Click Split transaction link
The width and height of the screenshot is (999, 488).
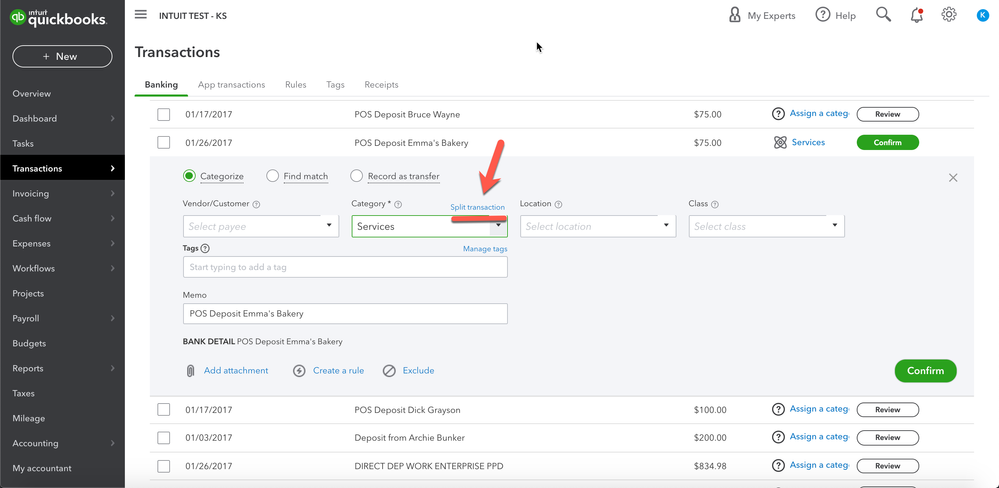478,207
